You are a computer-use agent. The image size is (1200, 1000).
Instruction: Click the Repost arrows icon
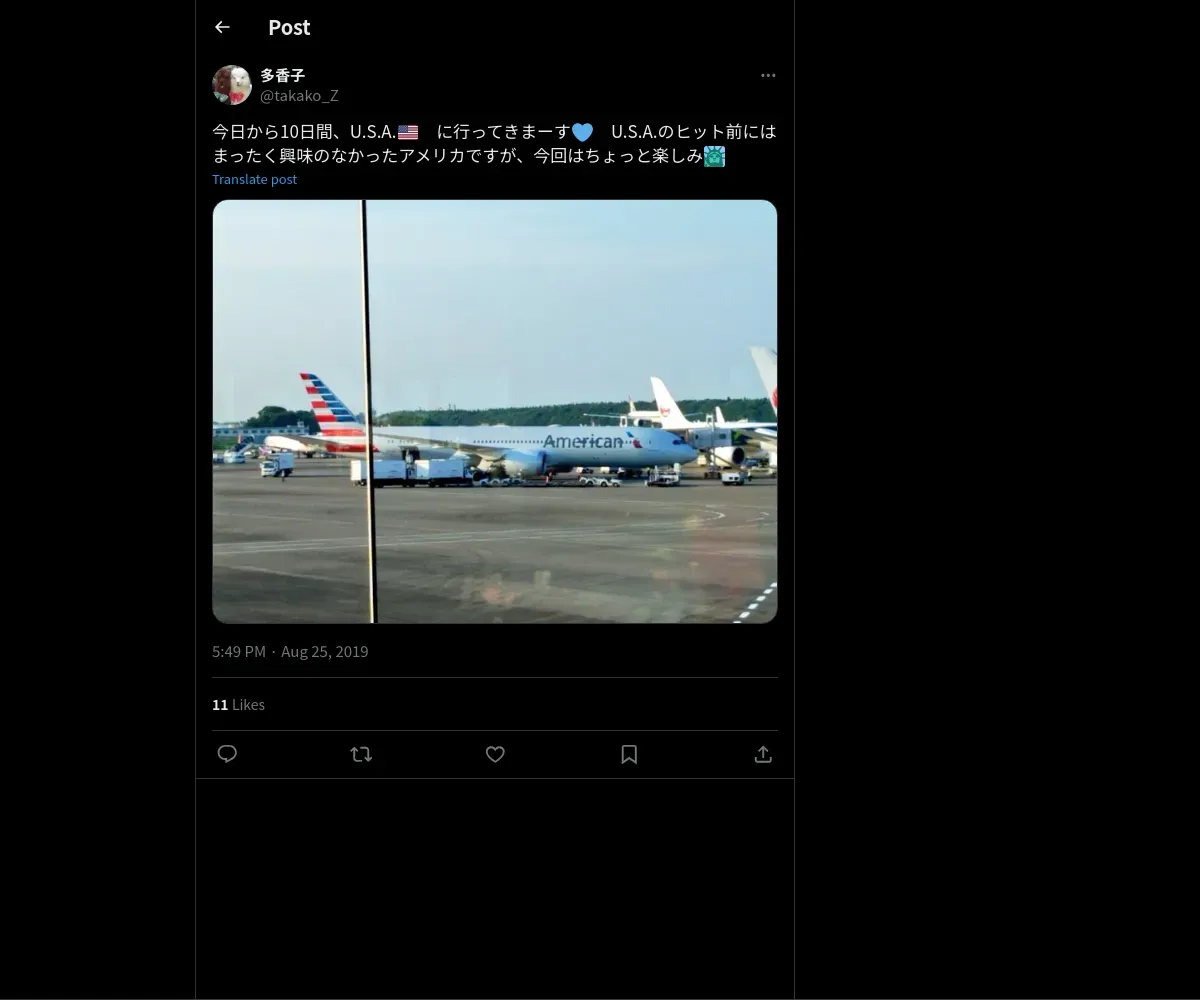[x=361, y=754]
